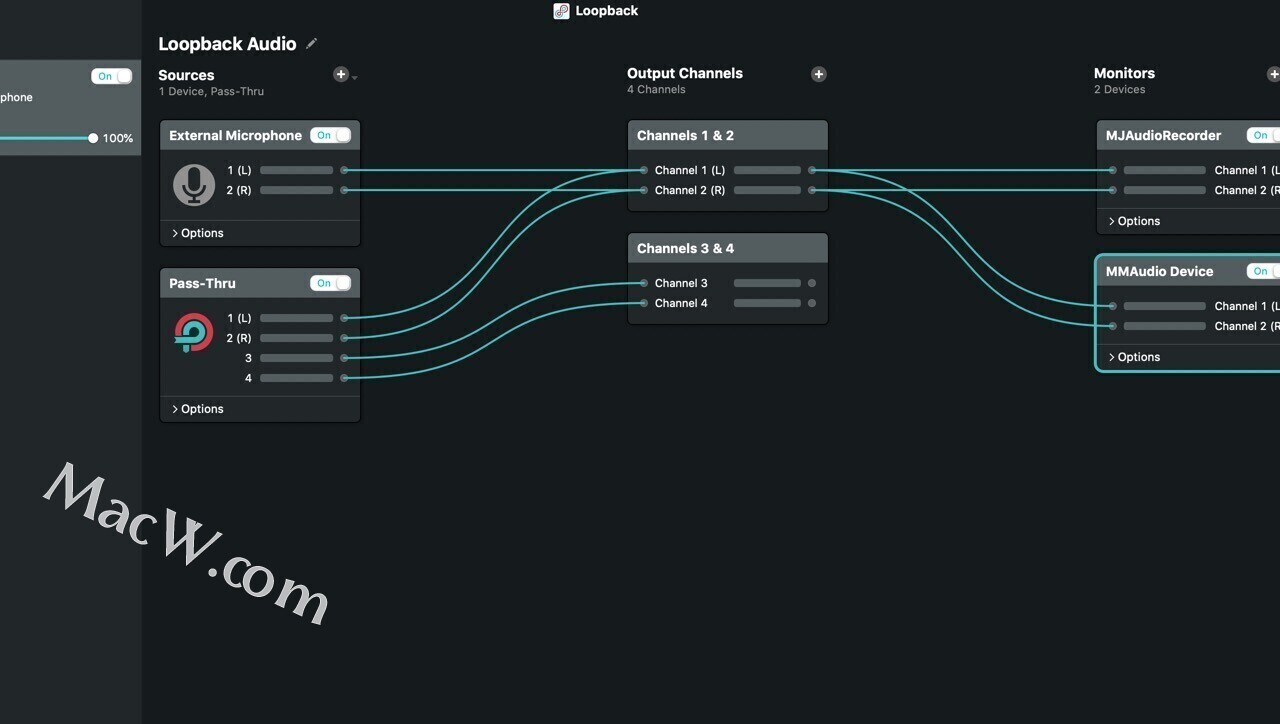This screenshot has width=1280, height=724.
Task: Expand Options under MJAudioRecorder
Action: click(1135, 221)
